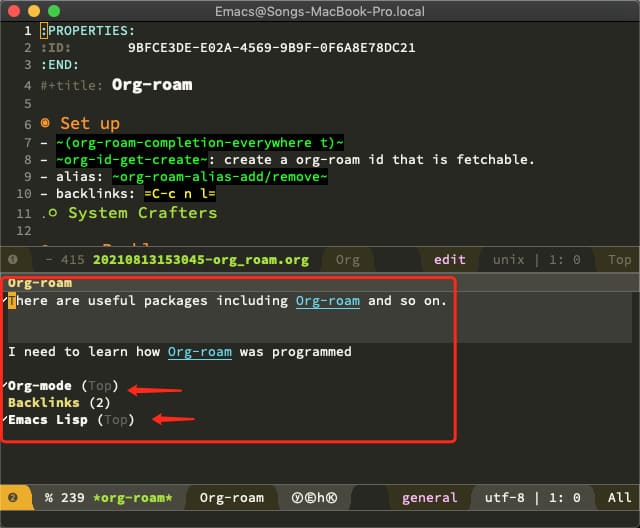Image resolution: width=640 pixels, height=528 pixels.
Task: Click Org-roam header in backlinks buffer
Action: (x=40, y=283)
